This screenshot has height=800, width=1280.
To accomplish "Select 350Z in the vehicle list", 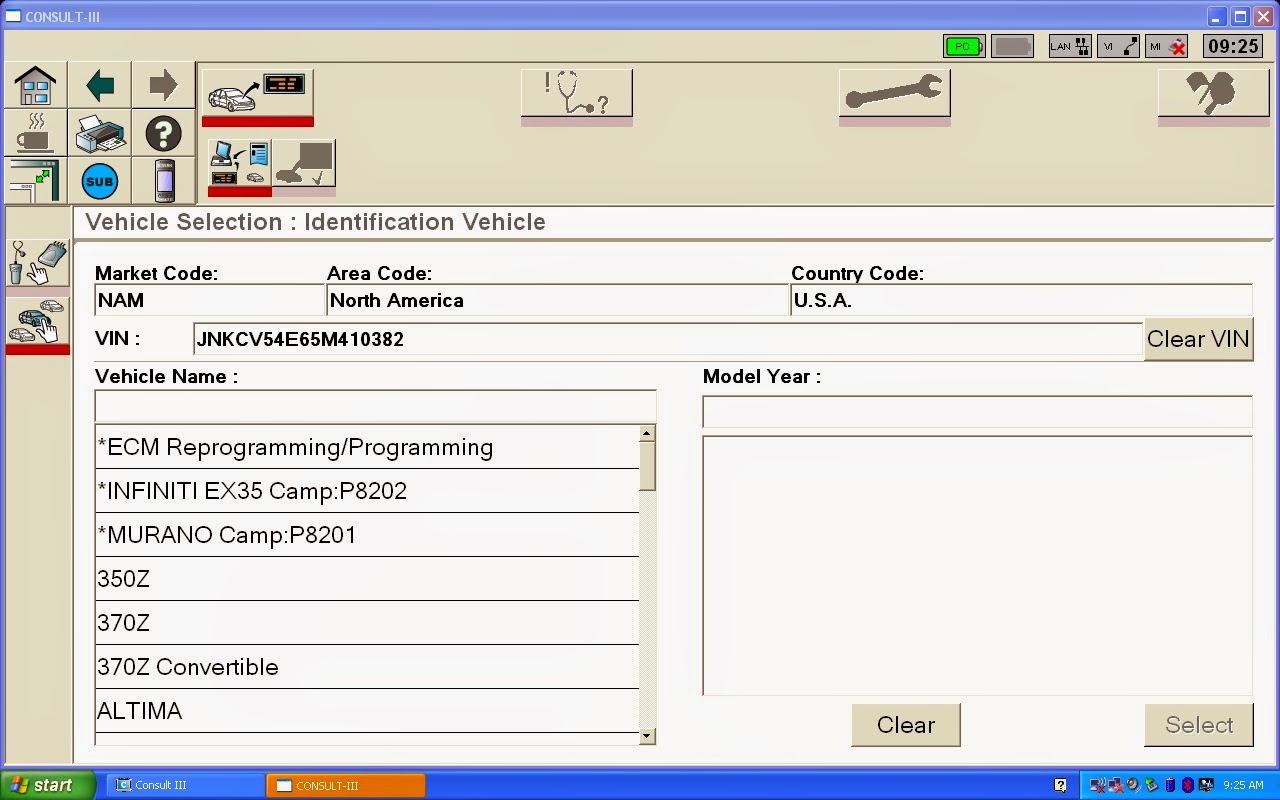I will pyautogui.click(x=367, y=579).
